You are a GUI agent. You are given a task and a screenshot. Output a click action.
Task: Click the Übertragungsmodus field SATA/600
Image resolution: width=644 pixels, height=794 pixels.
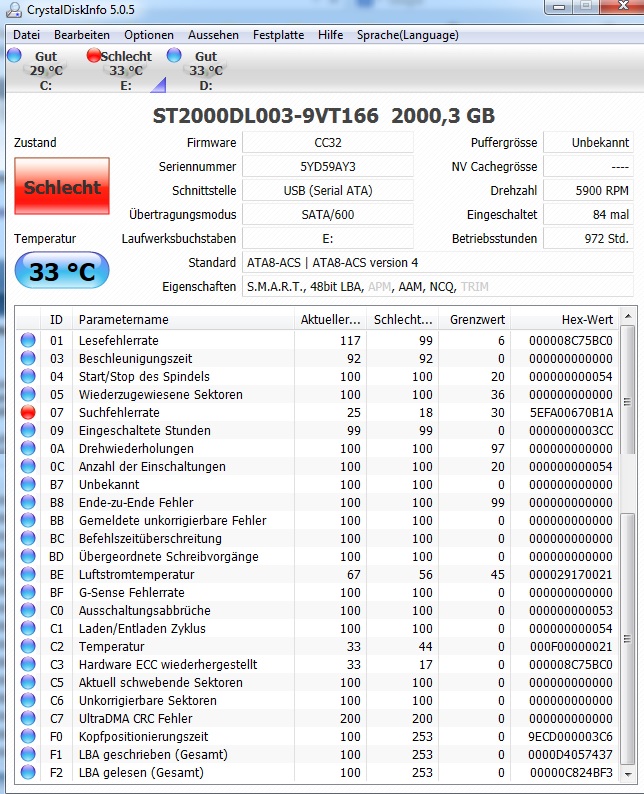(328, 215)
